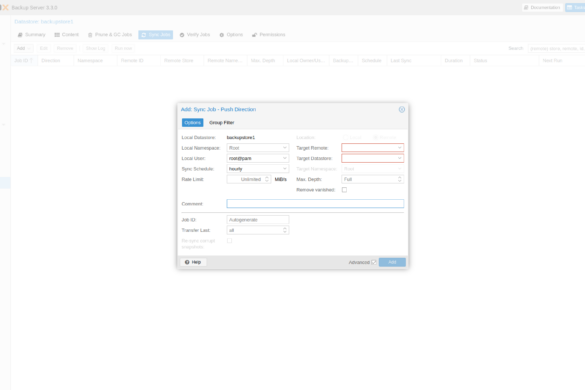Sort by Remote Store column header
585x390 pixels.
coord(182,60)
